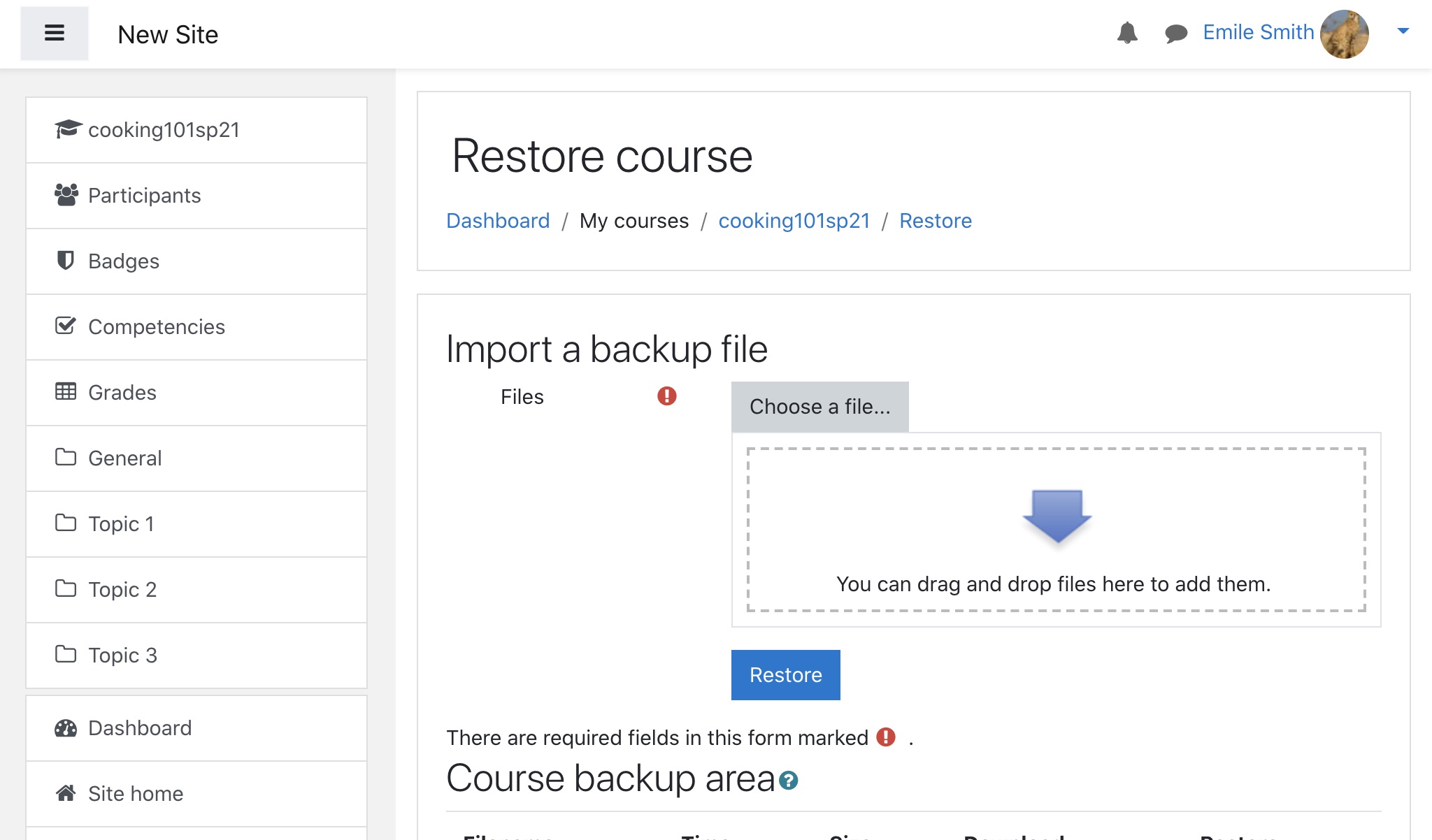Click the Course backup area help icon

pos(789,781)
